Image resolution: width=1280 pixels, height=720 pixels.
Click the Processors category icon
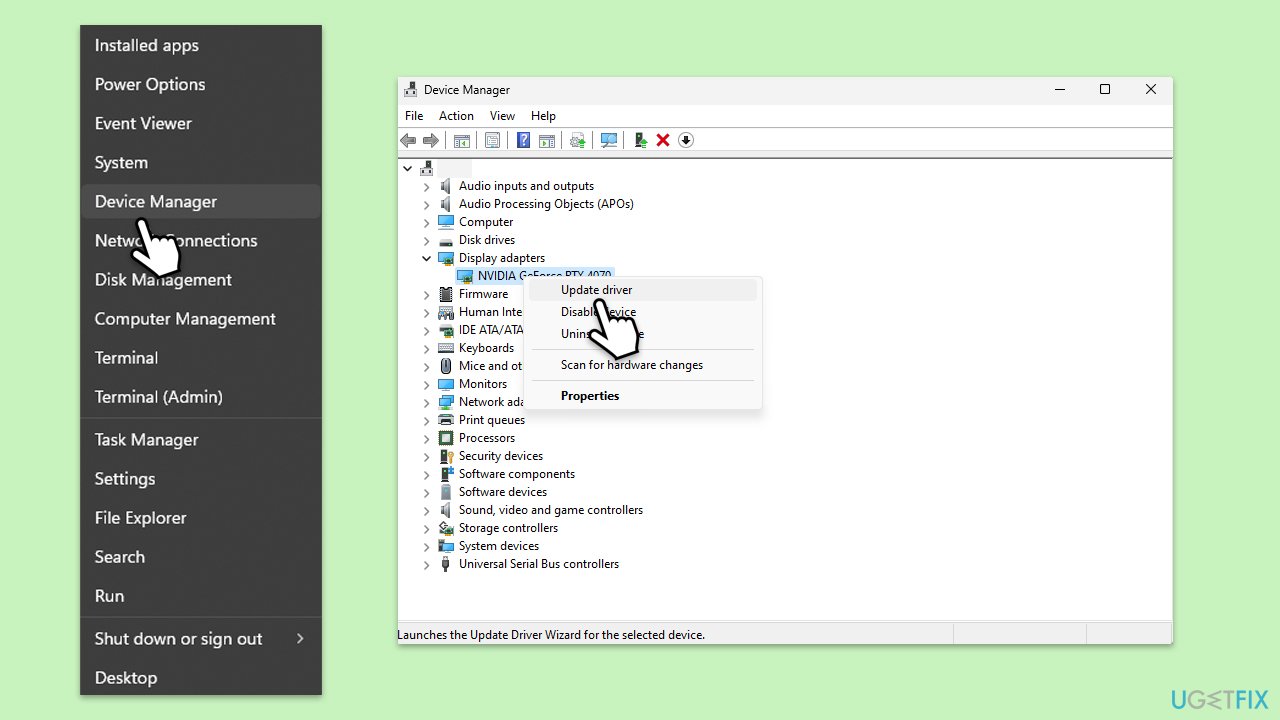pos(446,438)
